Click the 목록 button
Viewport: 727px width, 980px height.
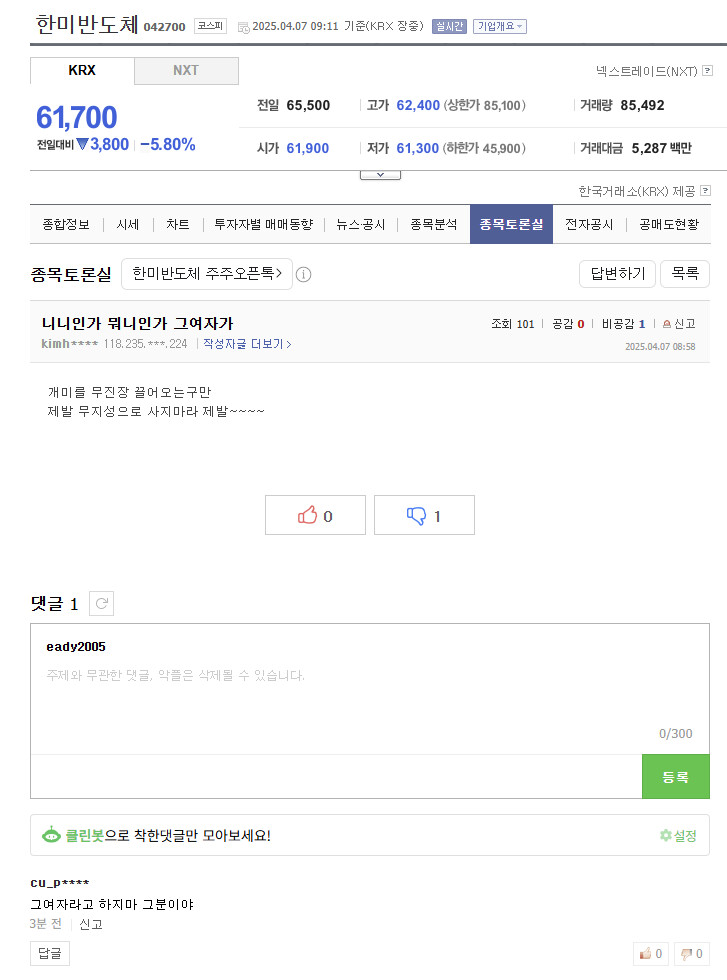685,274
